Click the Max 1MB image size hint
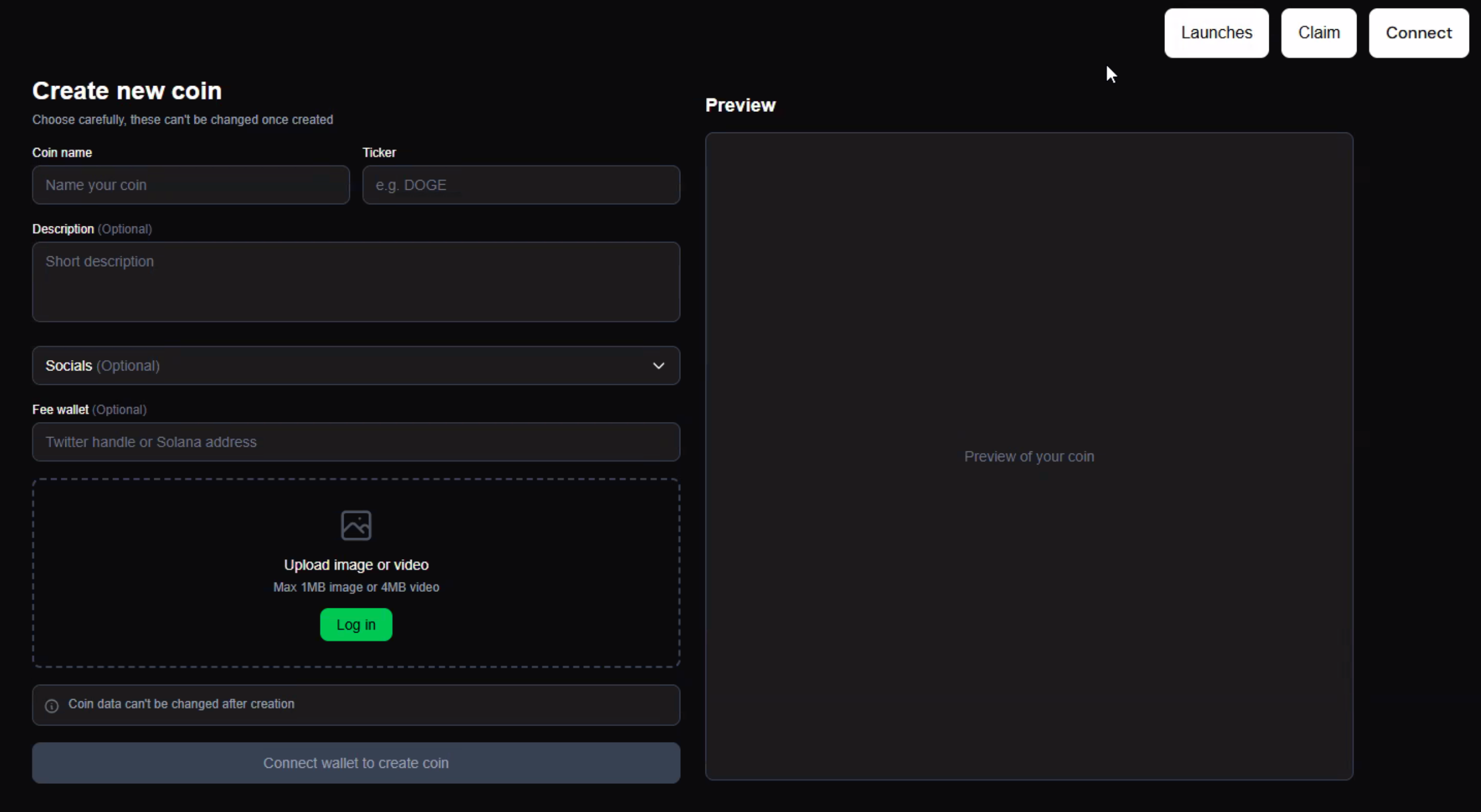Screen dimensions: 1481x812 click(x=356, y=587)
